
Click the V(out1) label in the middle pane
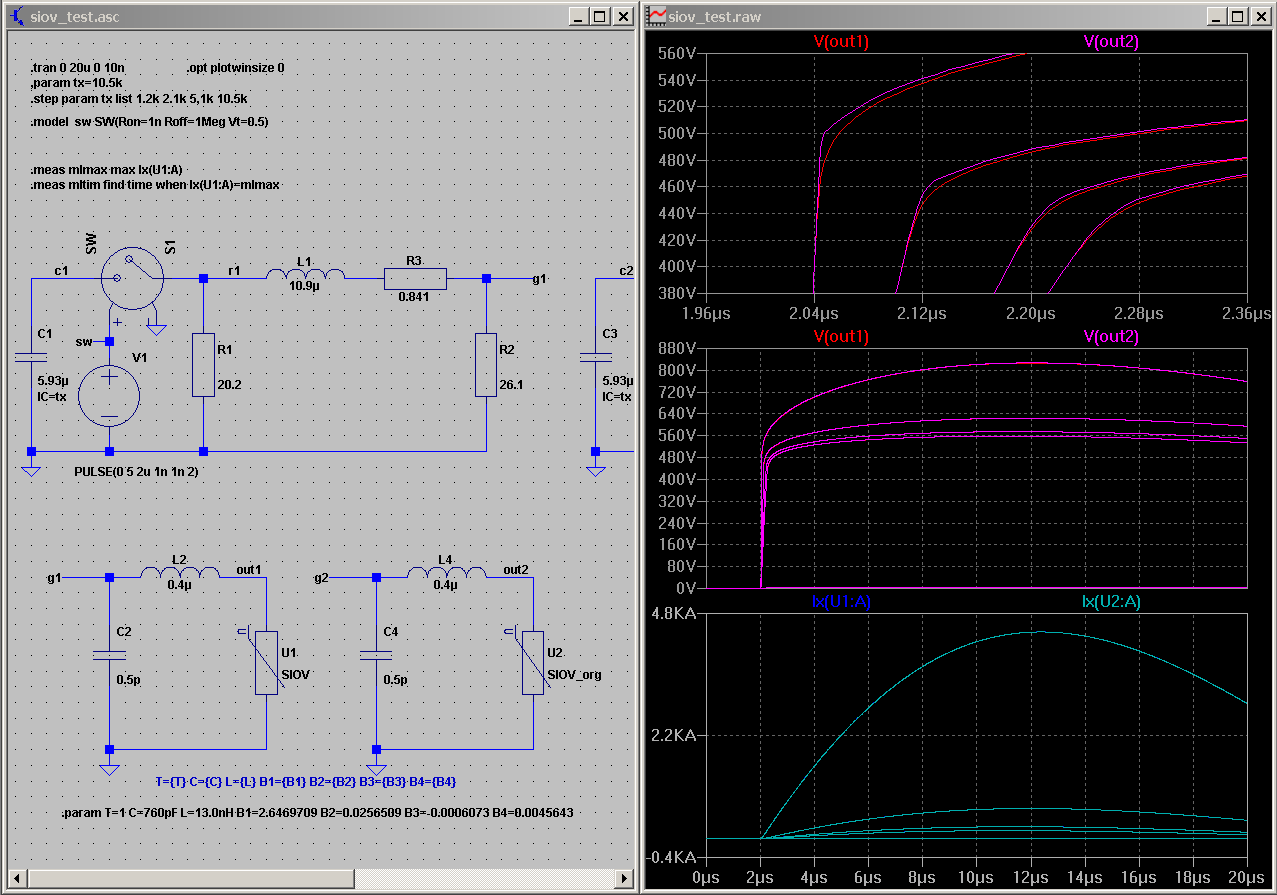841,336
